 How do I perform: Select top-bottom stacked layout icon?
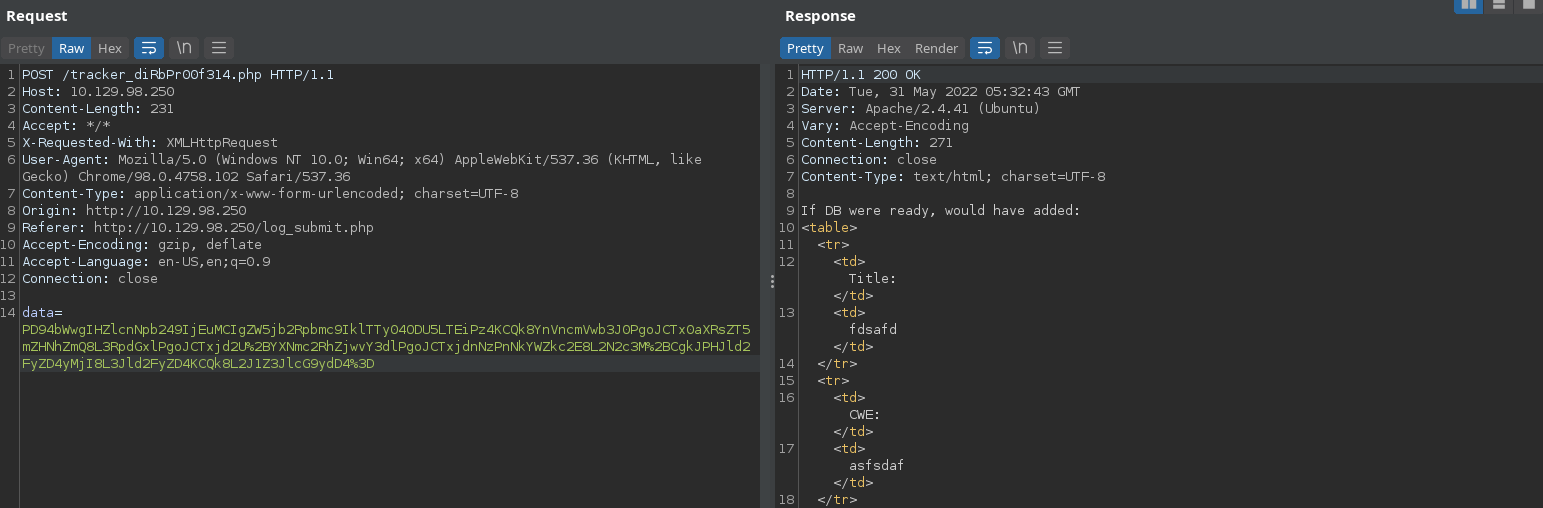click(x=1498, y=5)
